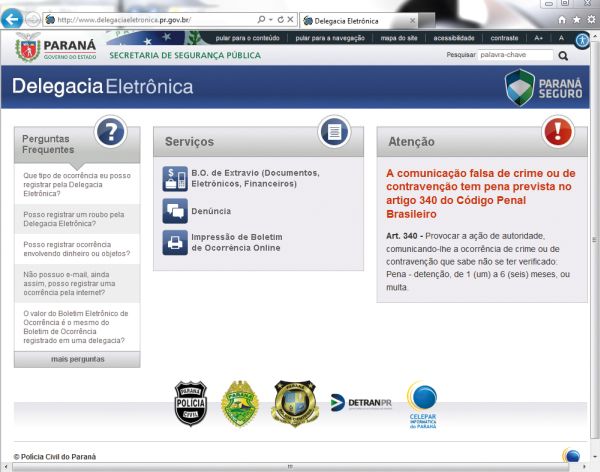Open the mapa do site menu item
Image resolution: width=600 pixels, height=472 pixels.
pyautogui.click(x=399, y=38)
